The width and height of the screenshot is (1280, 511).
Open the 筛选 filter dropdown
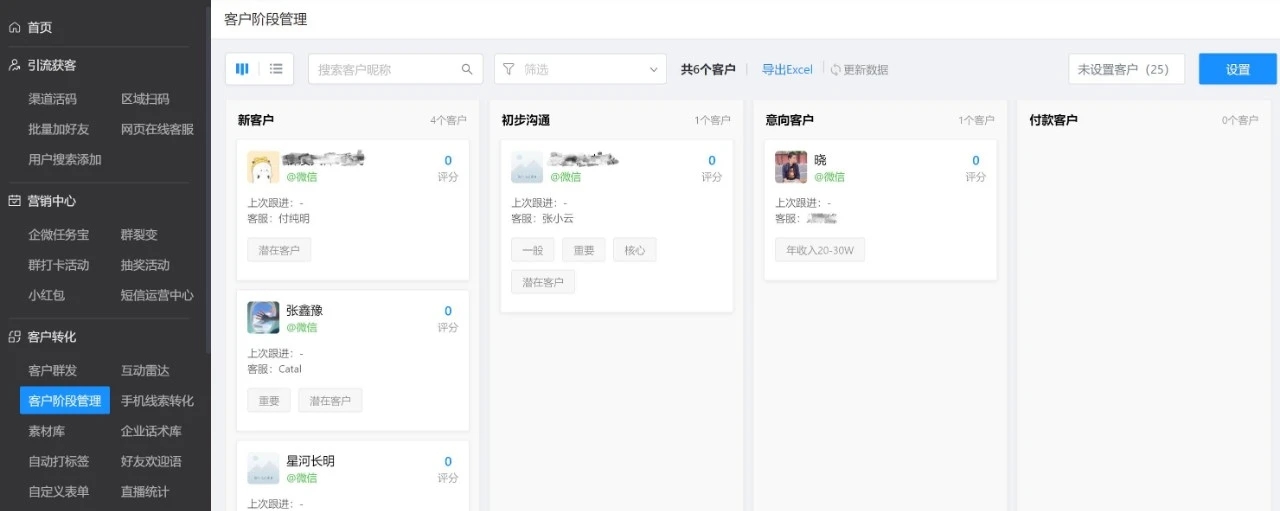click(x=580, y=69)
